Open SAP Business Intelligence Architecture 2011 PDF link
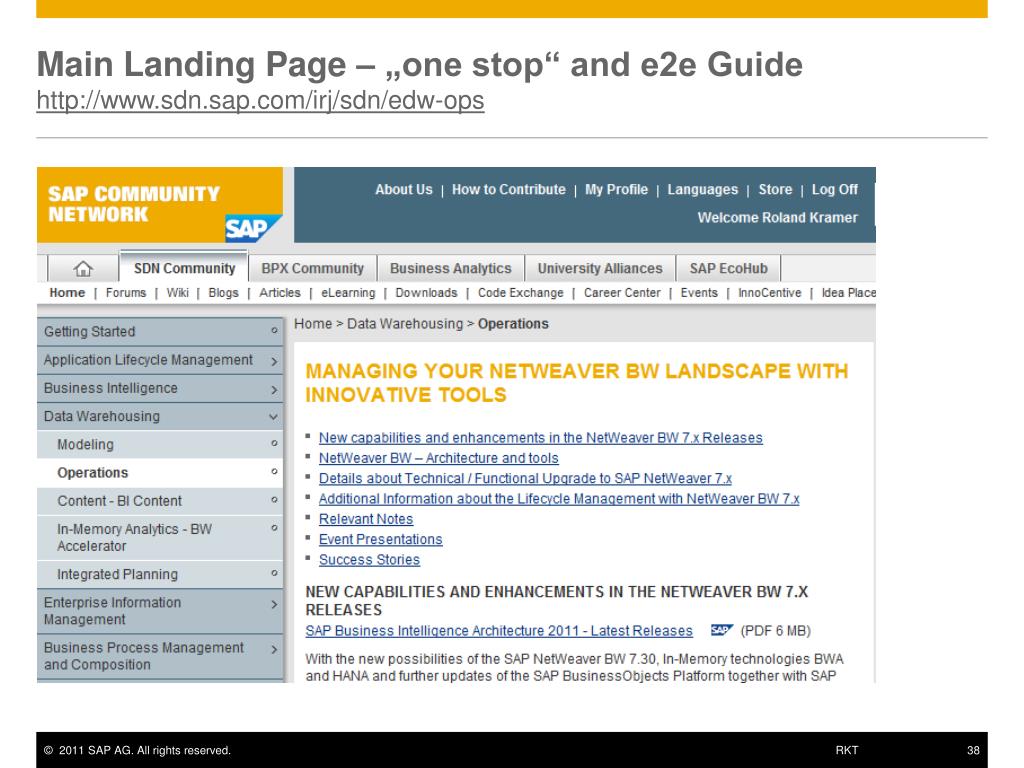 [x=499, y=630]
